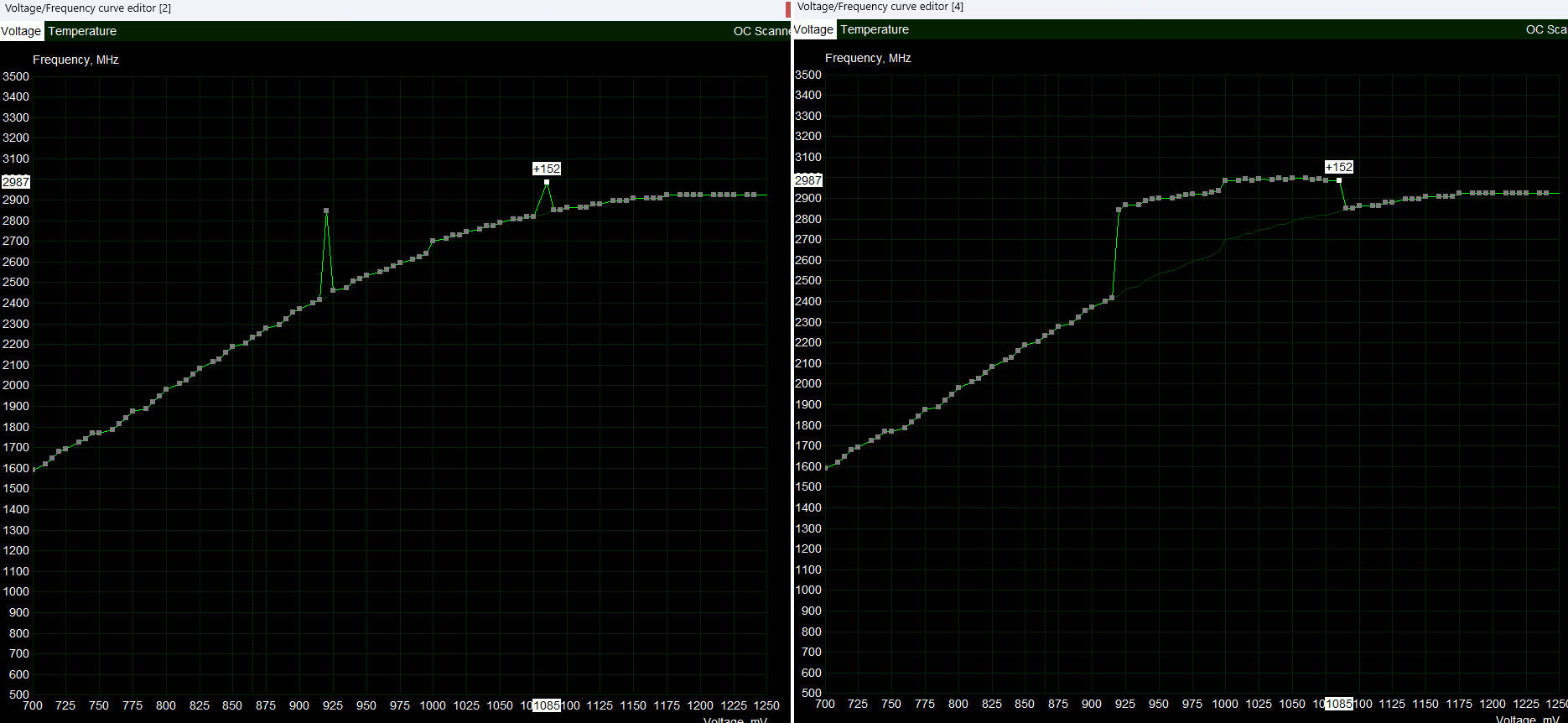Screen dimensions: 1568x723
Task: Click the spike peak point near 920 mV in editor [2]
Action: [x=326, y=211]
